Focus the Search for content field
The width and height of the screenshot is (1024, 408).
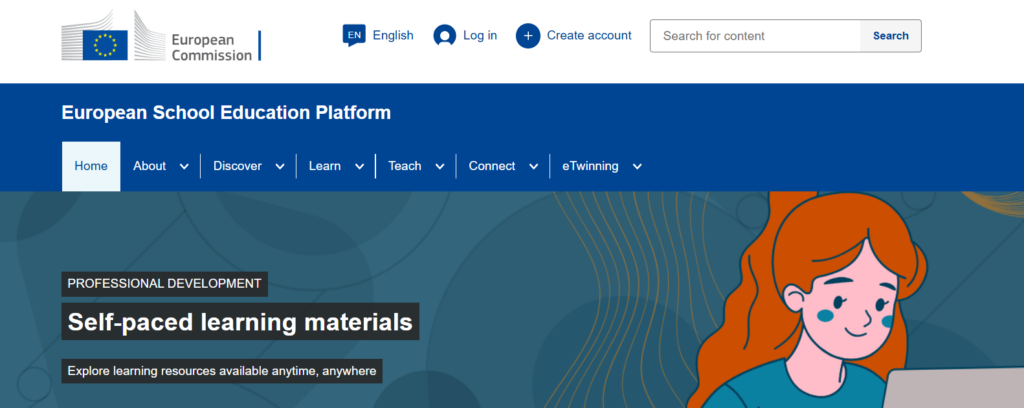(x=755, y=36)
